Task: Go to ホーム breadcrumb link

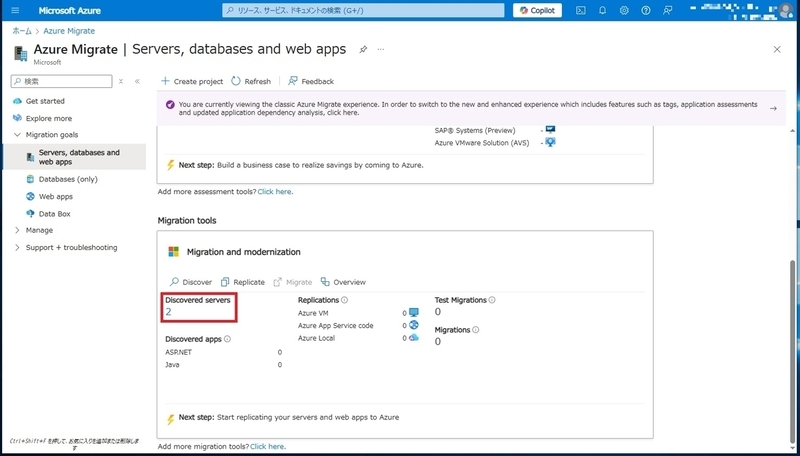Action: (22, 31)
